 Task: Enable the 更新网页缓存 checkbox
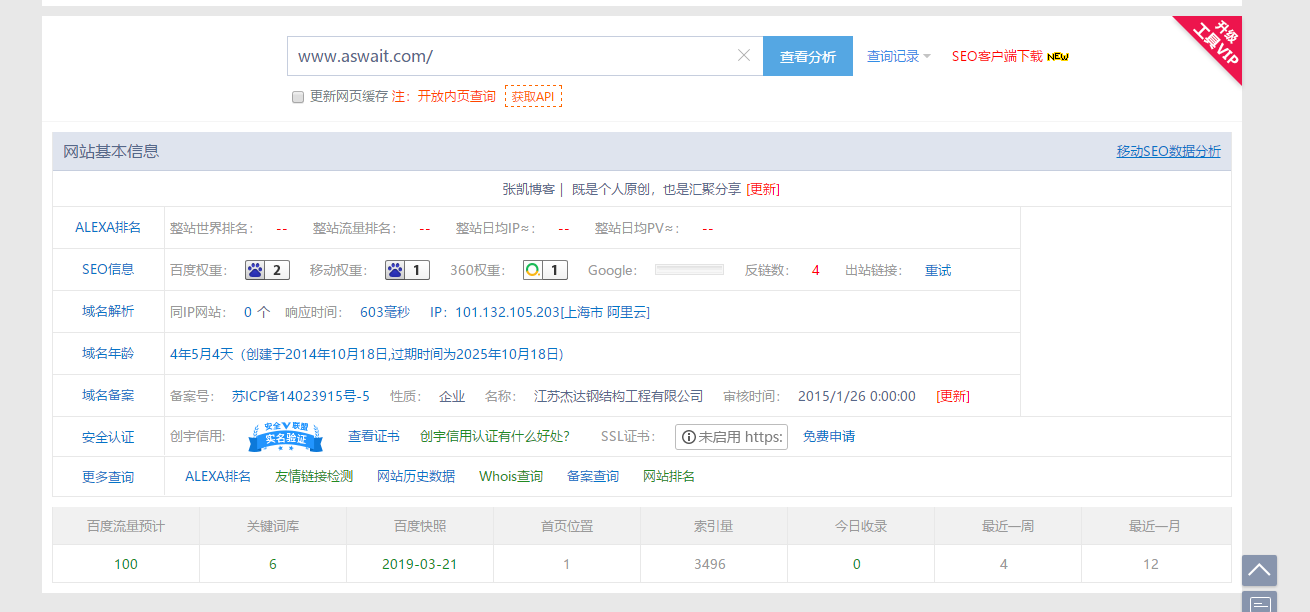297,97
